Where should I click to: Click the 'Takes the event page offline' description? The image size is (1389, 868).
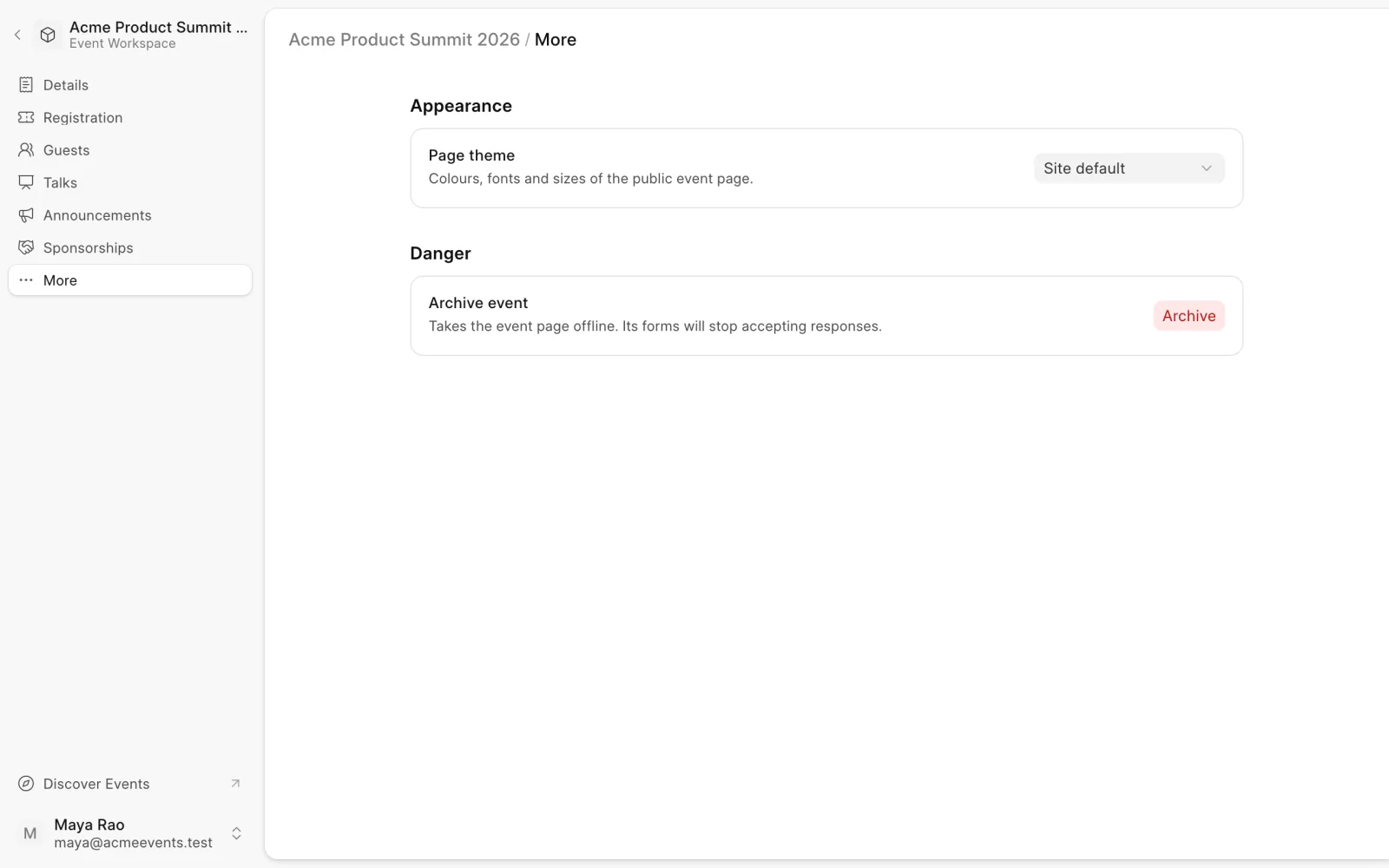[x=655, y=326]
